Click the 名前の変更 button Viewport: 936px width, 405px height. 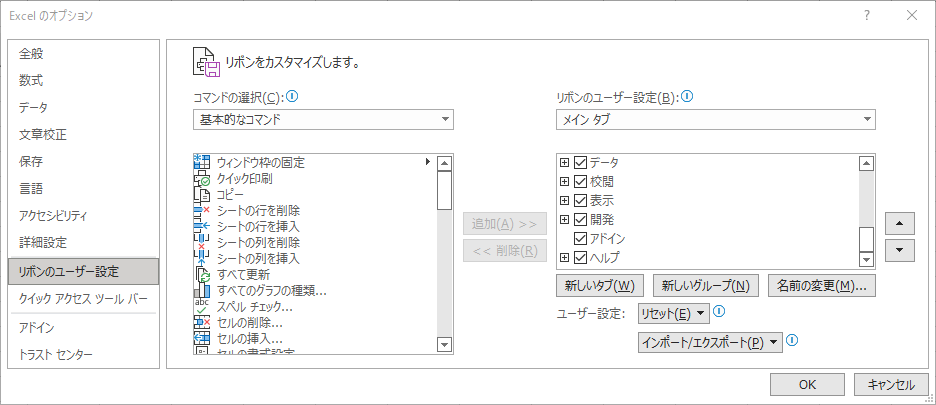tap(822, 286)
